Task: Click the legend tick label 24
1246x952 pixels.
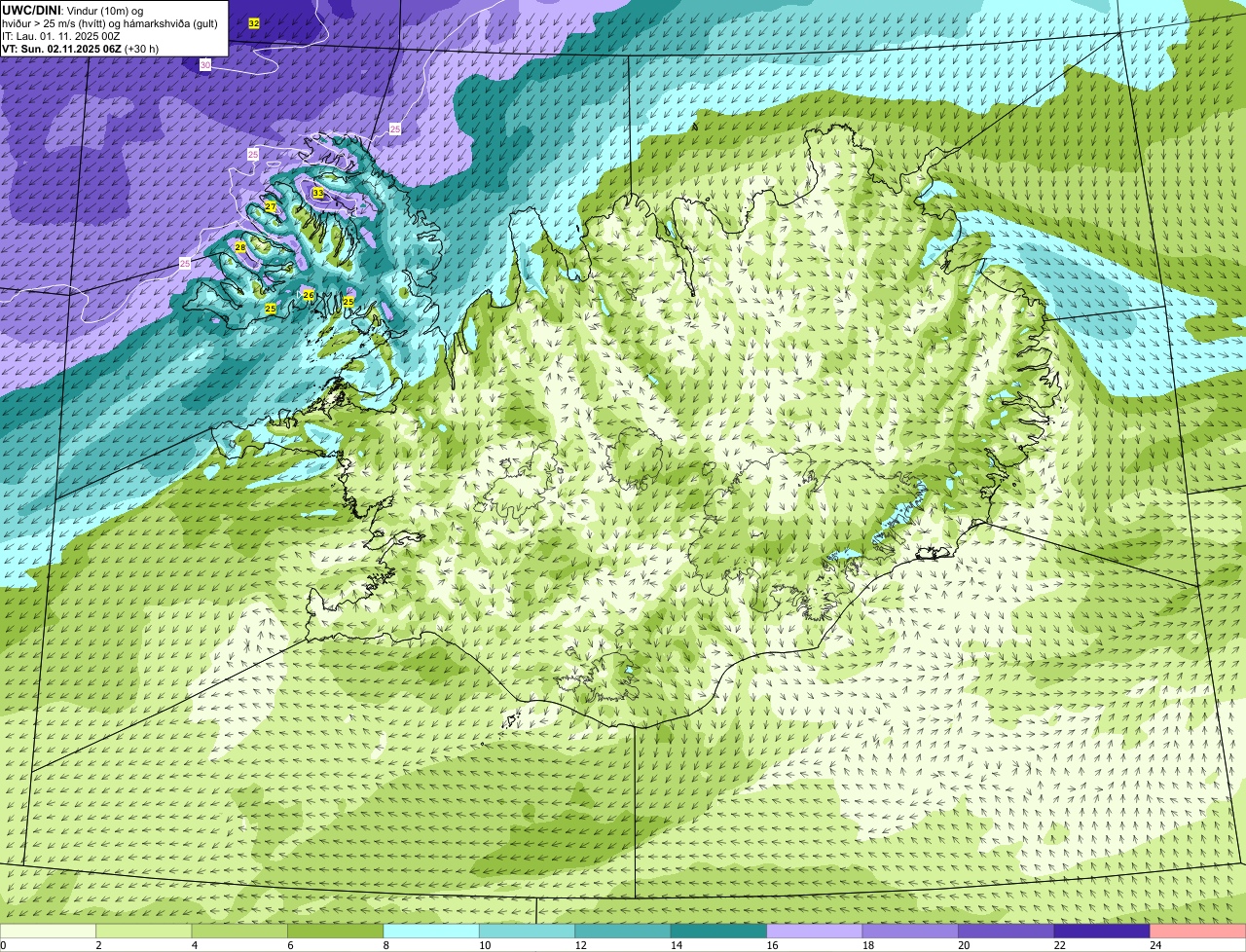Action: click(x=1155, y=945)
